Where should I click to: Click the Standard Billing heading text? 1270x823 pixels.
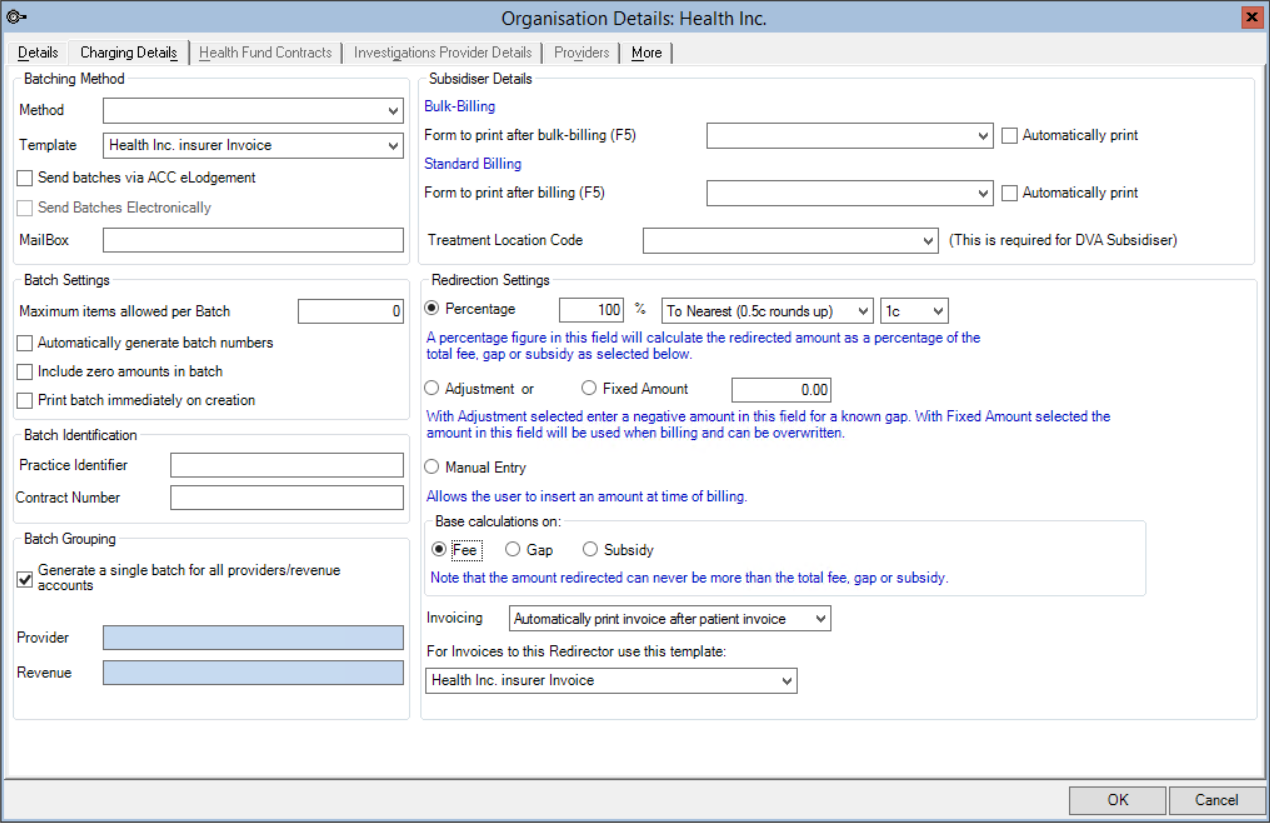point(473,164)
